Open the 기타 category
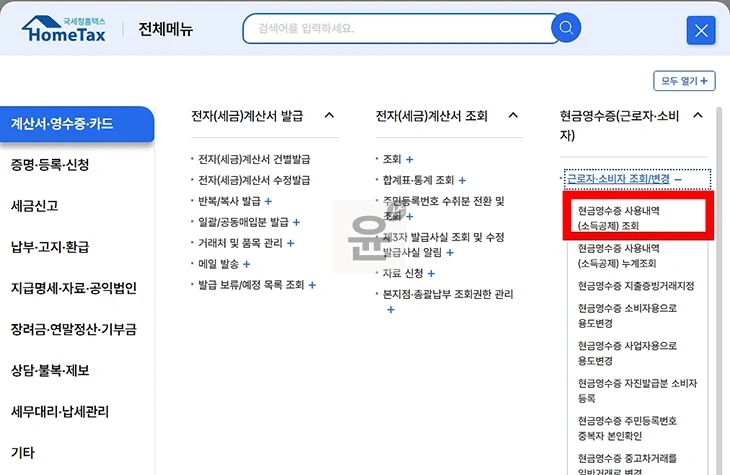Image resolution: width=730 pixels, height=475 pixels. click(23, 453)
